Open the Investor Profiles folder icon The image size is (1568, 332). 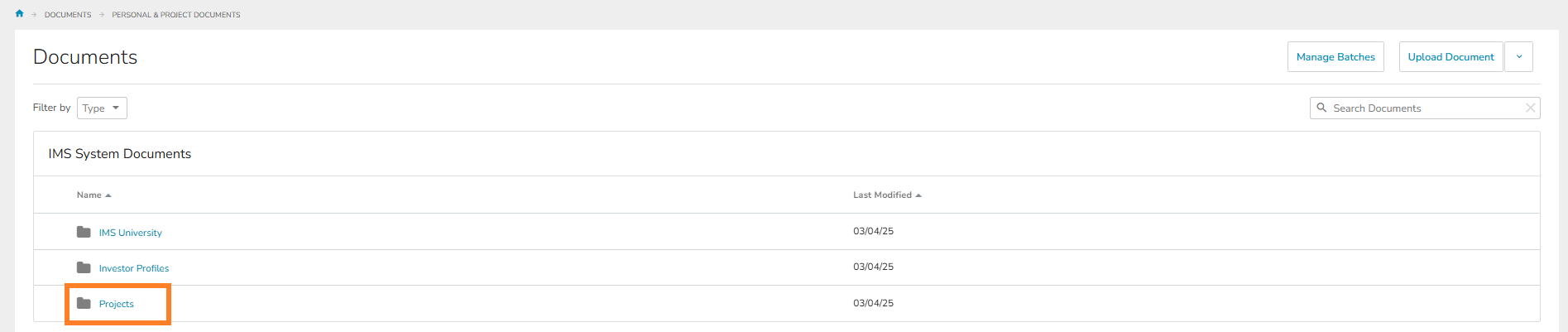(x=84, y=267)
